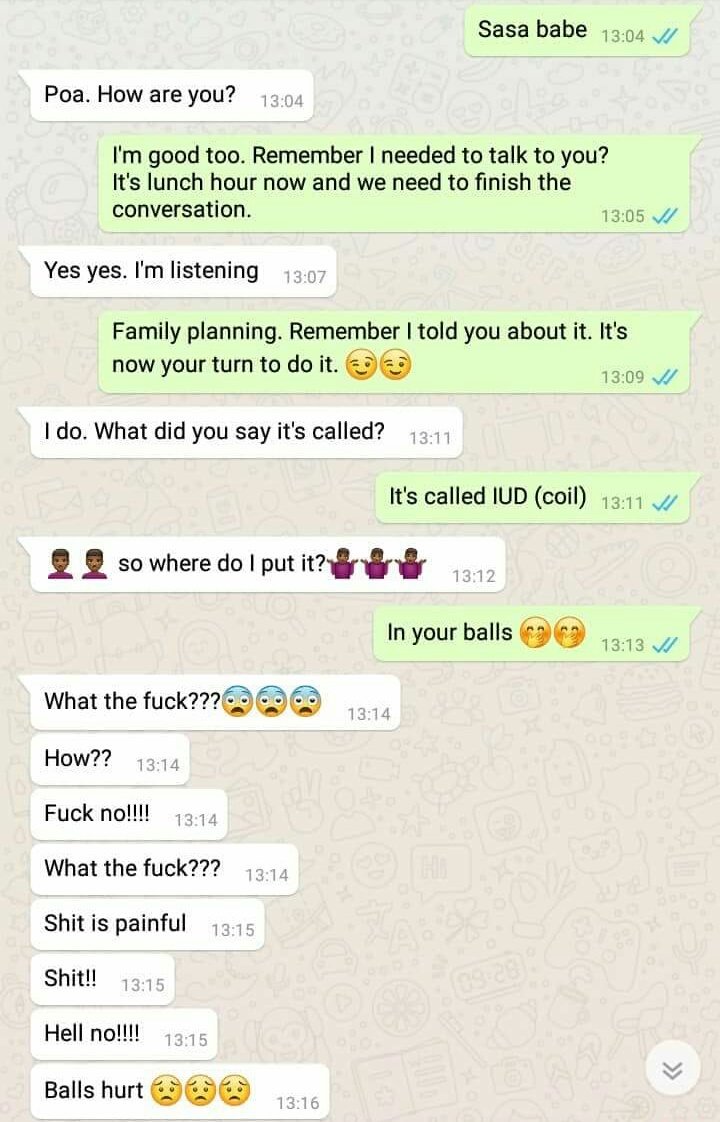
Task: Click read ticks on 'Sasa babe' message
Action: click(x=665, y=36)
